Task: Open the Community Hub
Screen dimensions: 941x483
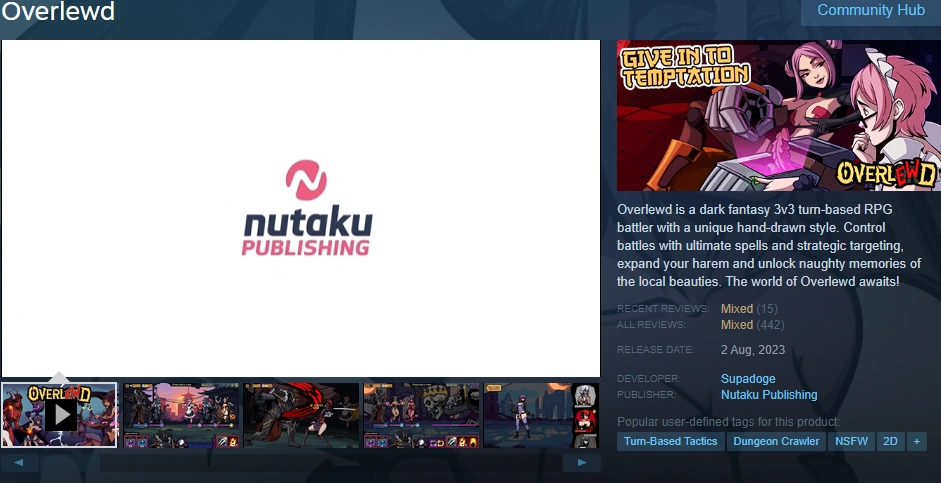Action: (x=871, y=11)
